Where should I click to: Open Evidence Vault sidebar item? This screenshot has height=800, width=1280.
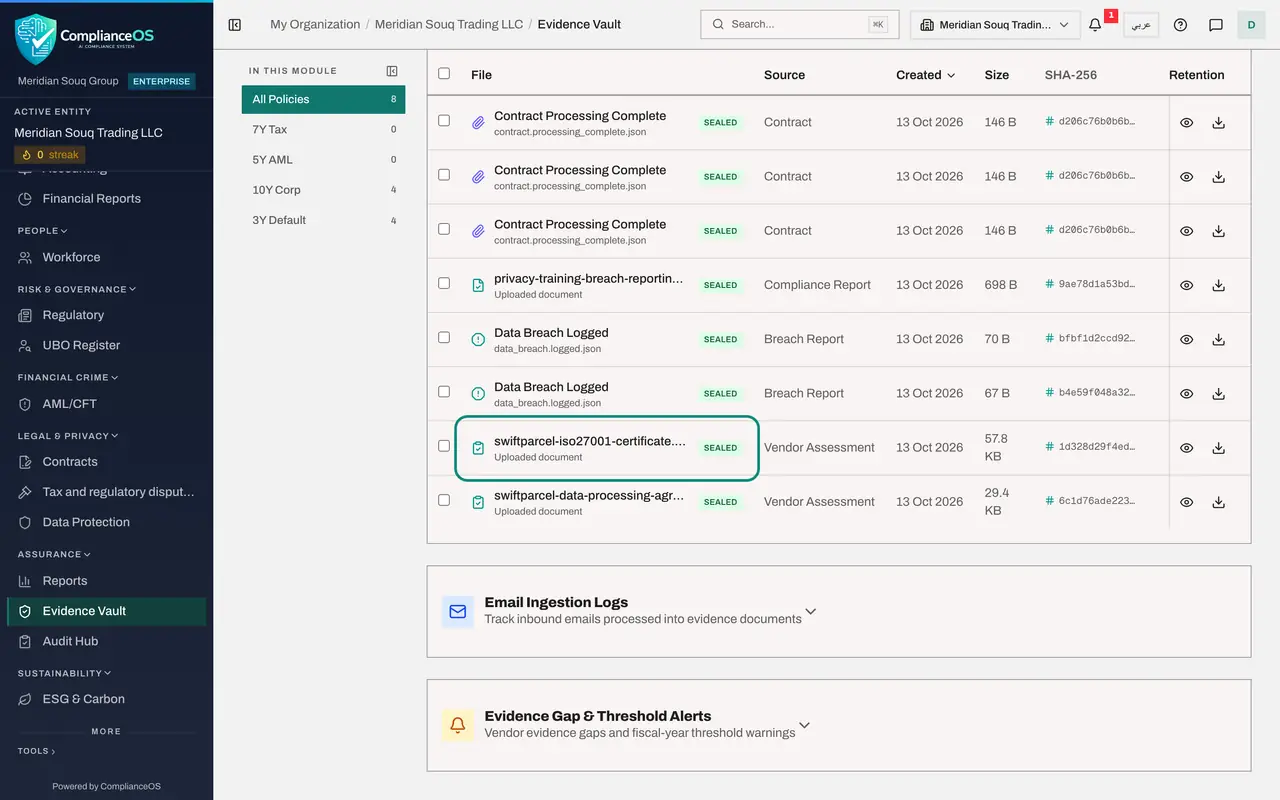tap(106, 611)
